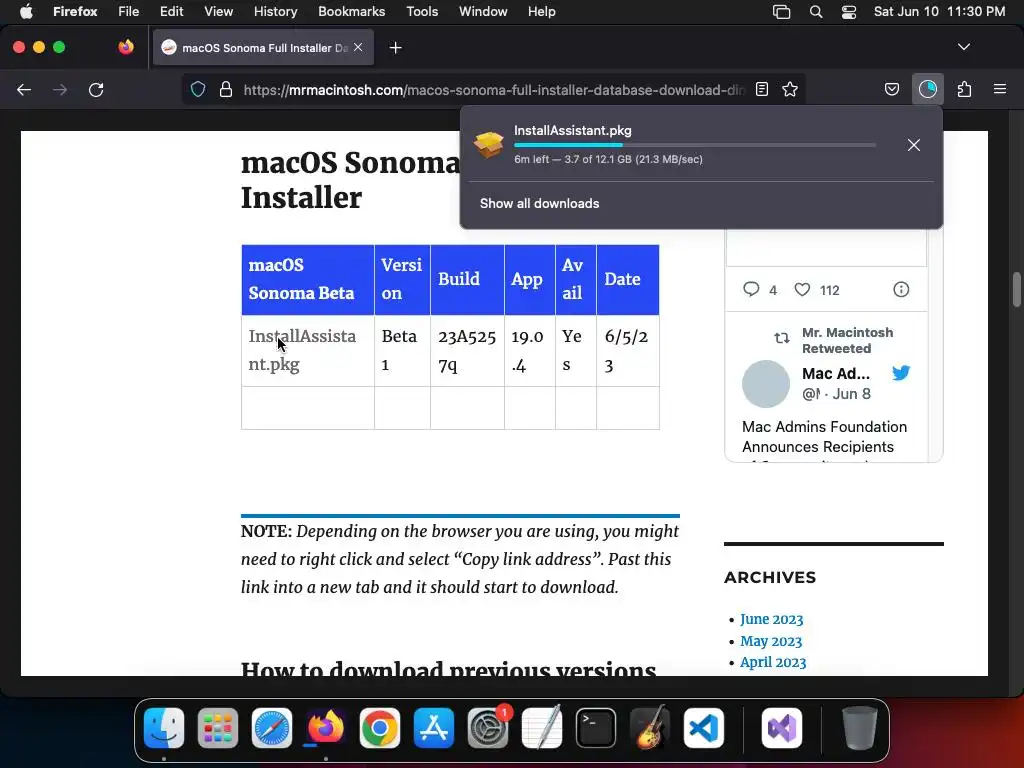Close the macOS Sonoma Full Installer tab
This screenshot has height=768, width=1024.
coord(358,47)
